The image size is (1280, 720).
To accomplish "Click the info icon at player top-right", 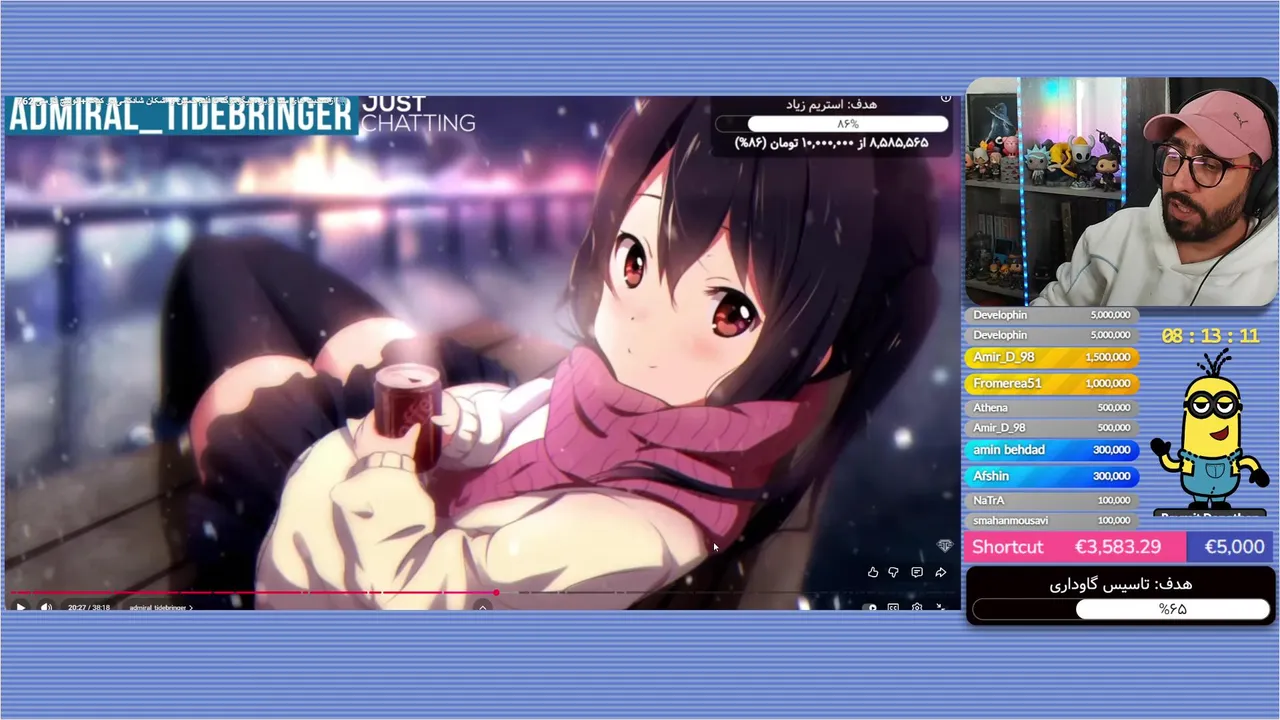I will coord(946,98).
